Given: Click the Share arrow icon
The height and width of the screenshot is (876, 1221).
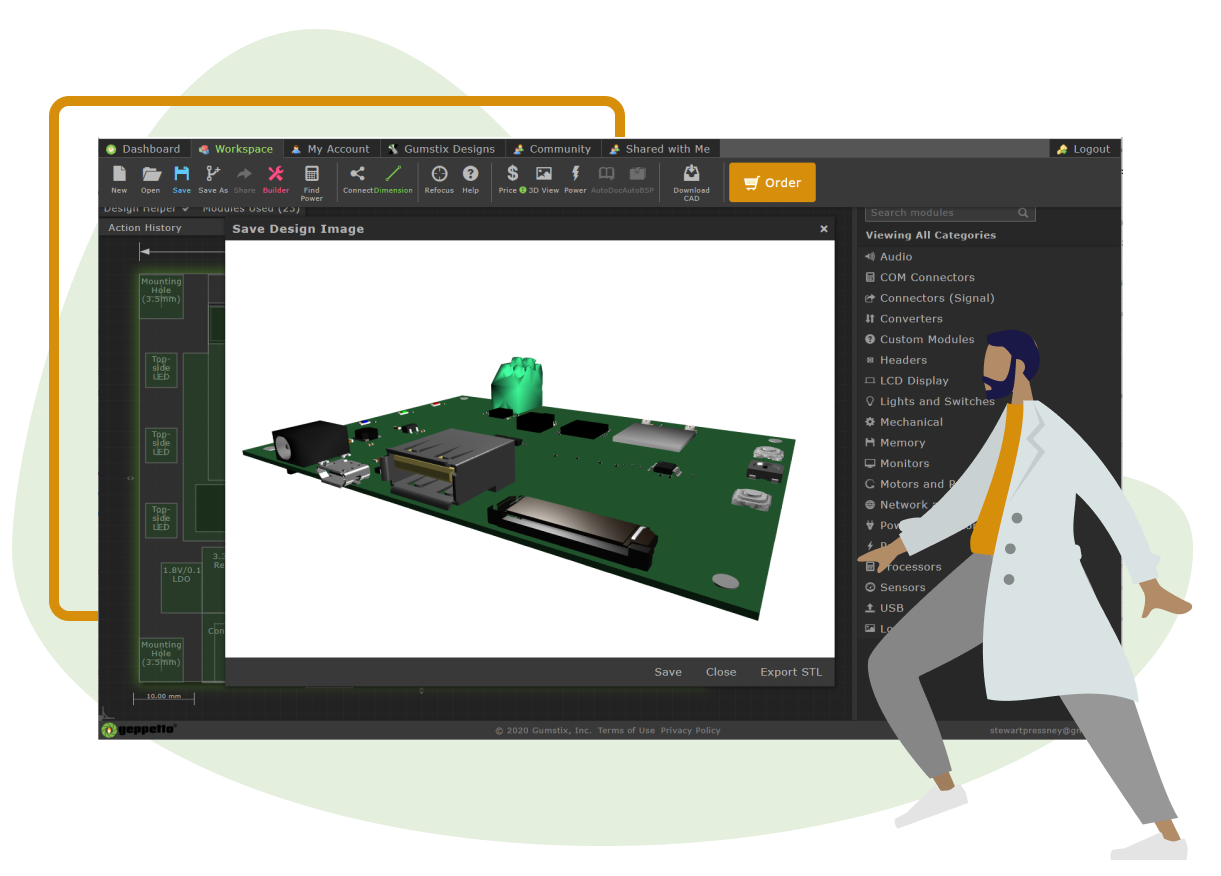Looking at the screenshot, I should click(244, 174).
